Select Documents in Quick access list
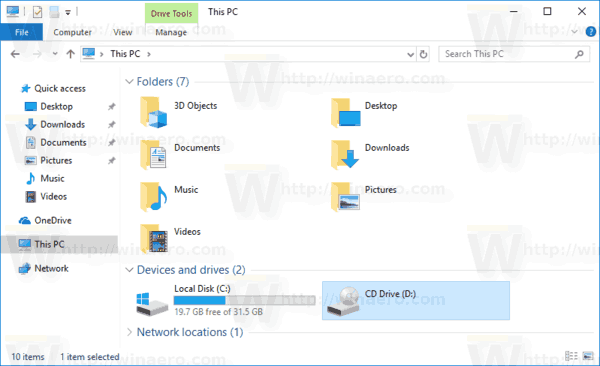 (64, 142)
